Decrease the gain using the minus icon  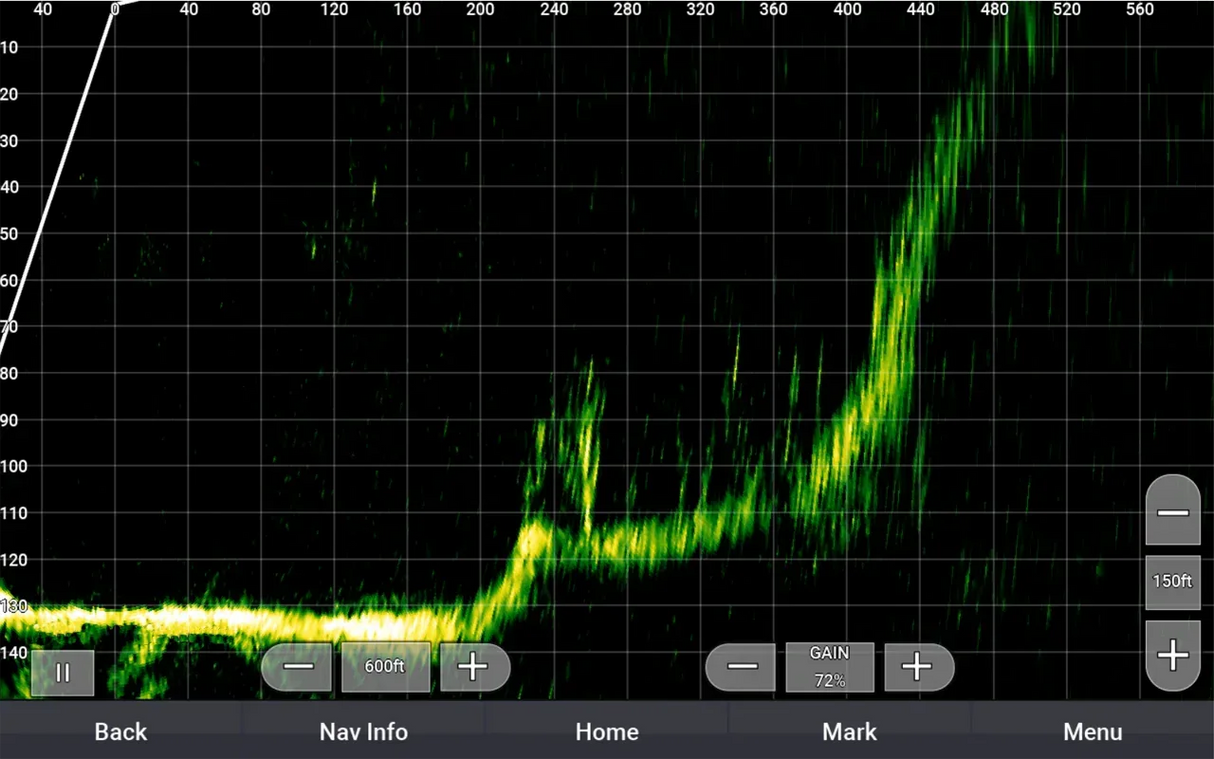tap(741, 667)
